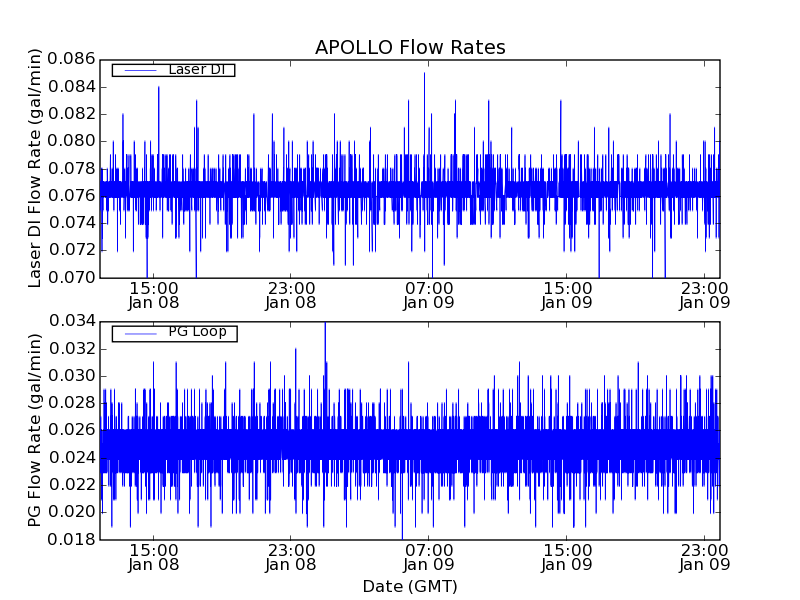The width and height of the screenshot is (800, 600).
Task: Click bottom plot's 15:00 Jan 09 label
Action: point(567,558)
